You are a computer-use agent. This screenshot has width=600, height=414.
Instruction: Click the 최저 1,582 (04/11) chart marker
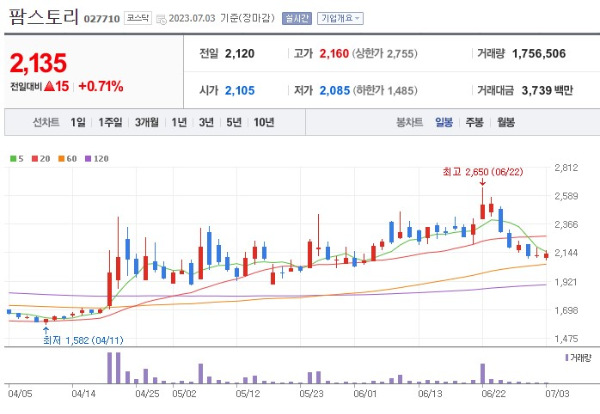(x=83, y=340)
